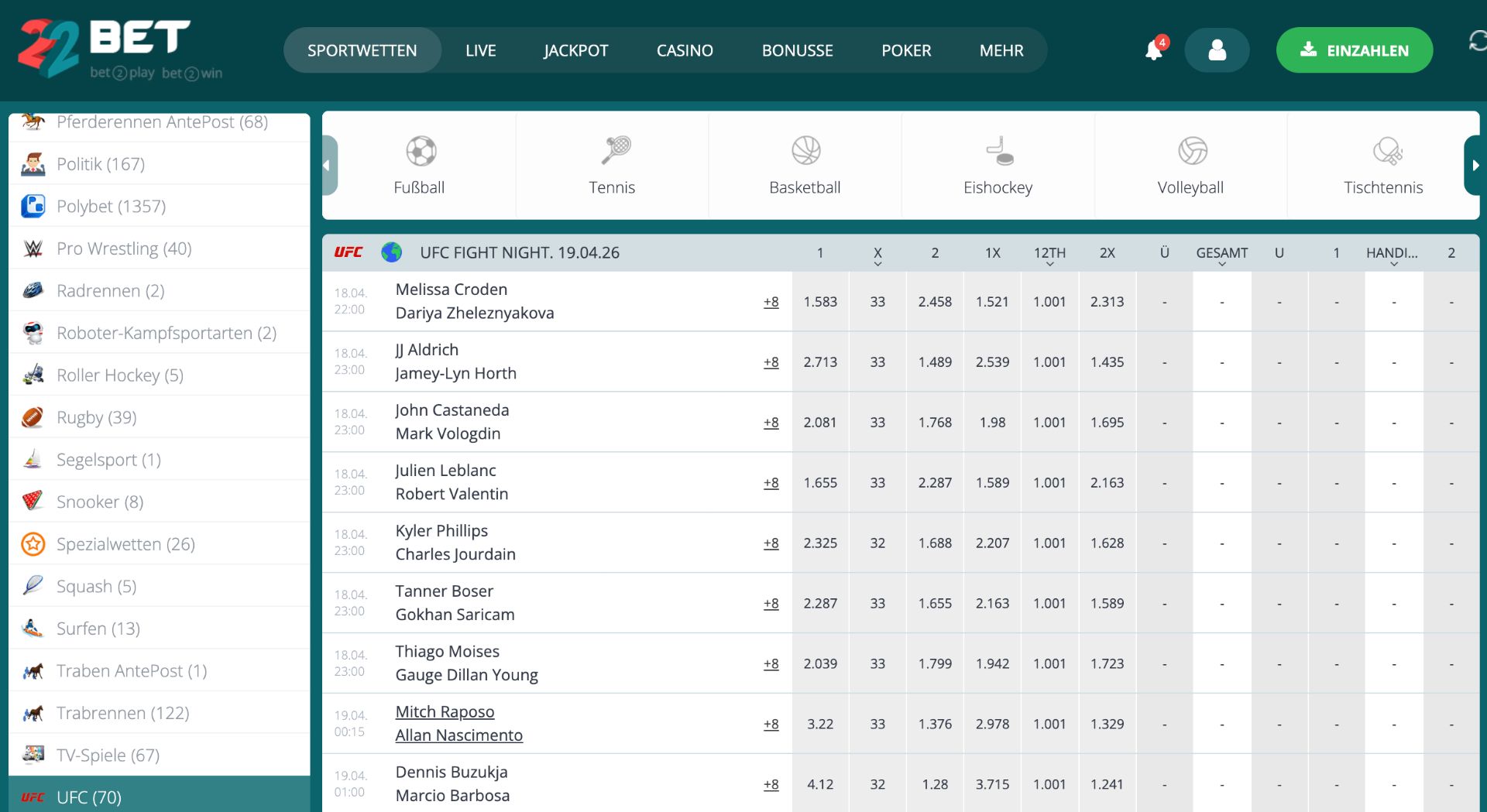The height and width of the screenshot is (812, 1487).
Task: Select the Fußball sport icon
Action: (419, 151)
